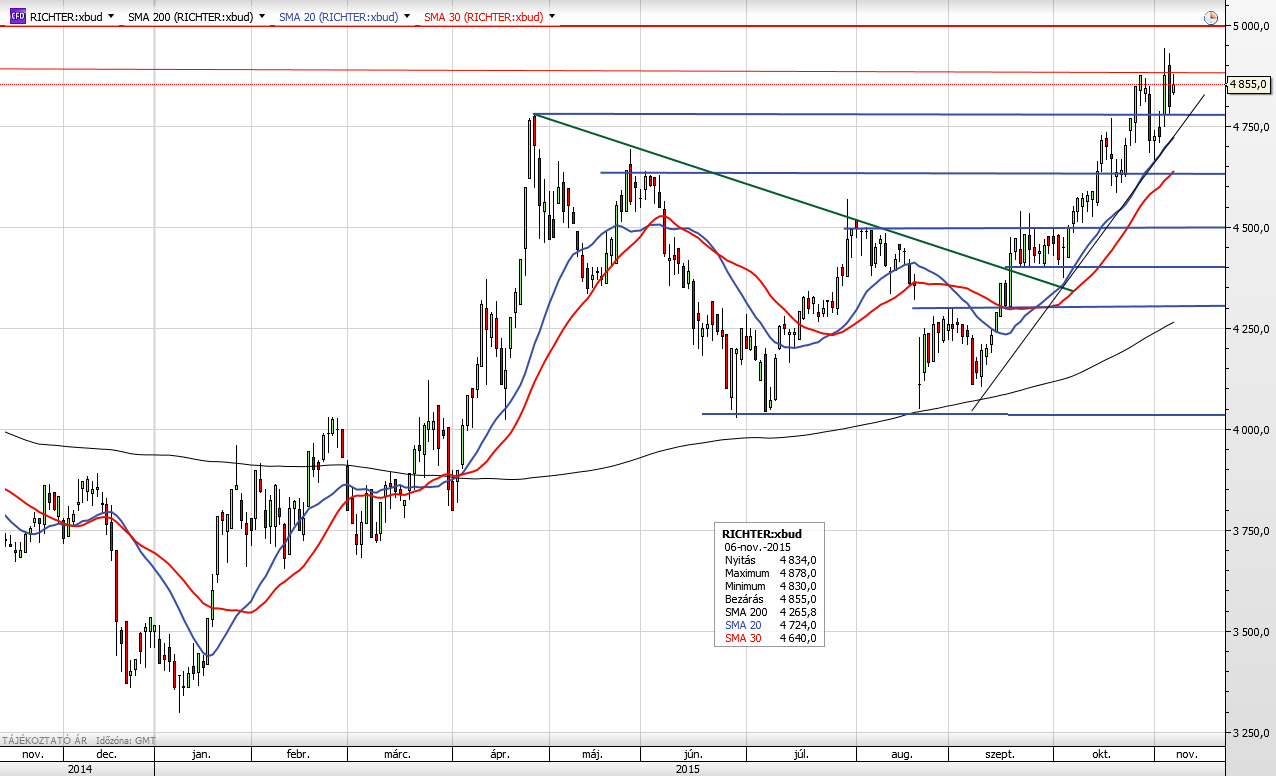The image size is (1276, 776).
Task: Click the dec. month label on the time axis
Action: (106, 755)
